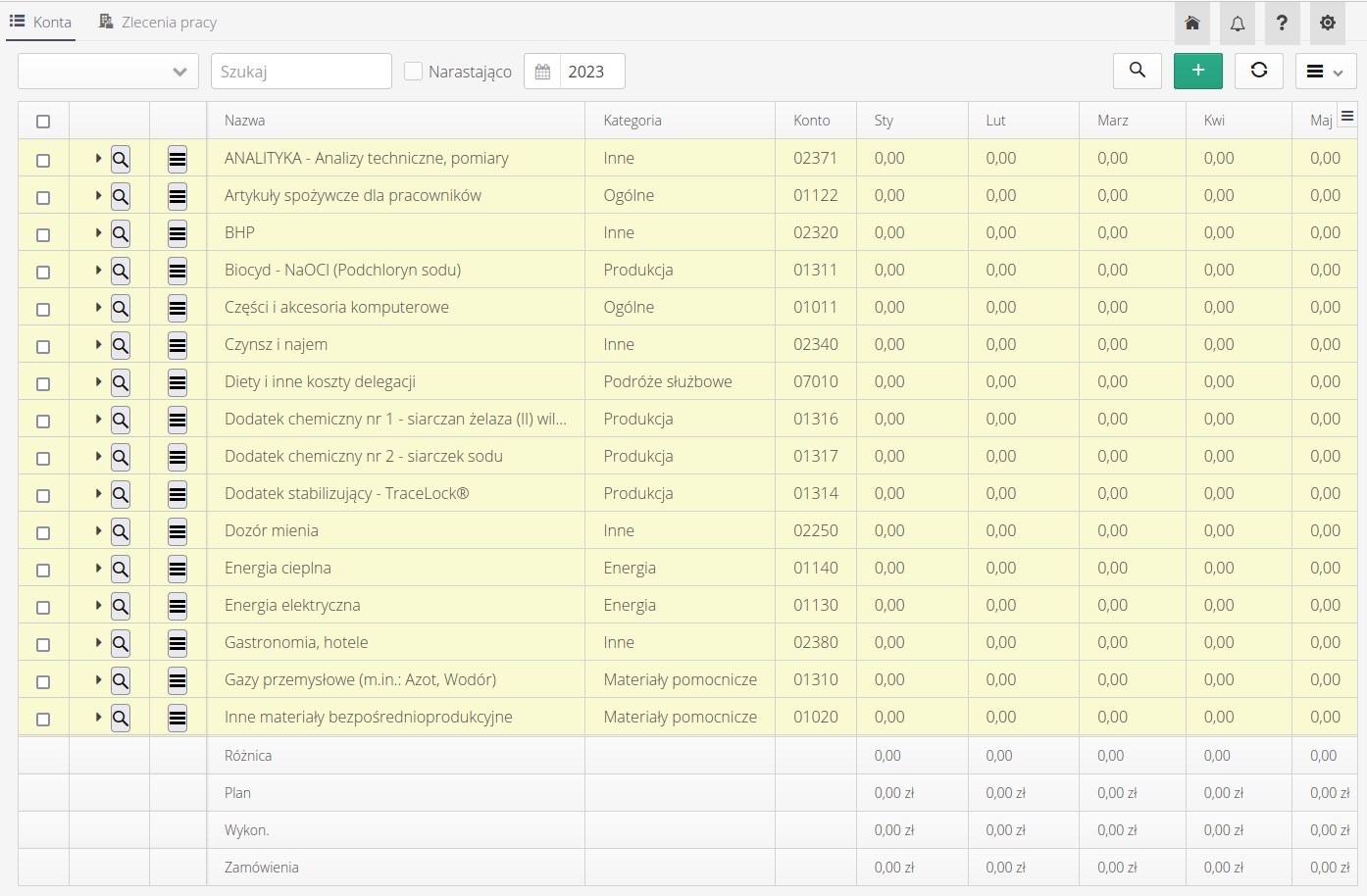Open the hamburger menu at top right
Screen dimensions: 1367x896
coord(1326,71)
